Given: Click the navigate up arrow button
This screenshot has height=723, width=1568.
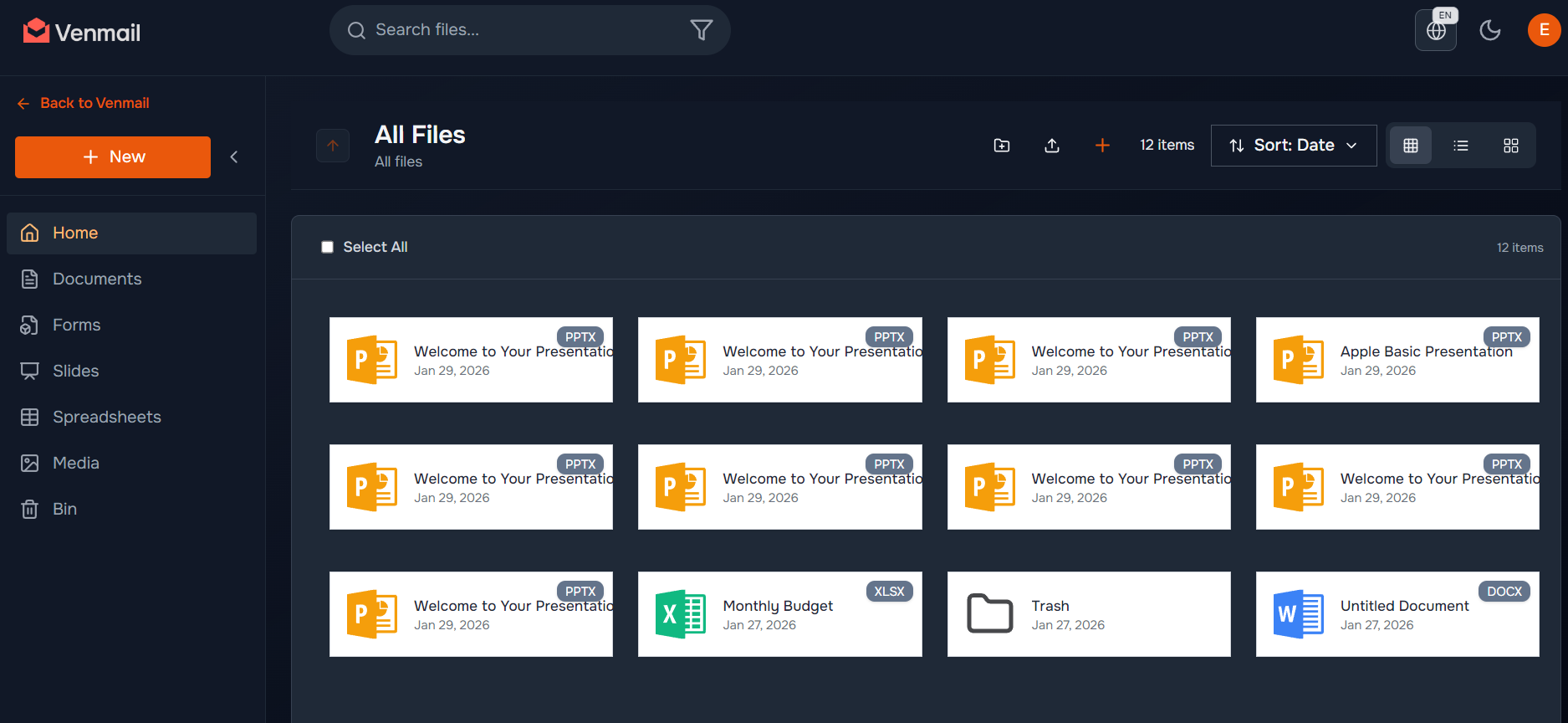Looking at the screenshot, I should (333, 146).
